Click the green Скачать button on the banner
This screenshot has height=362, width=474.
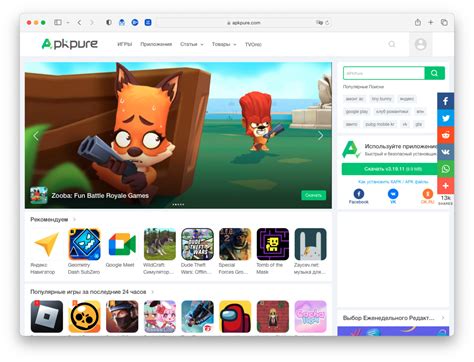click(313, 195)
